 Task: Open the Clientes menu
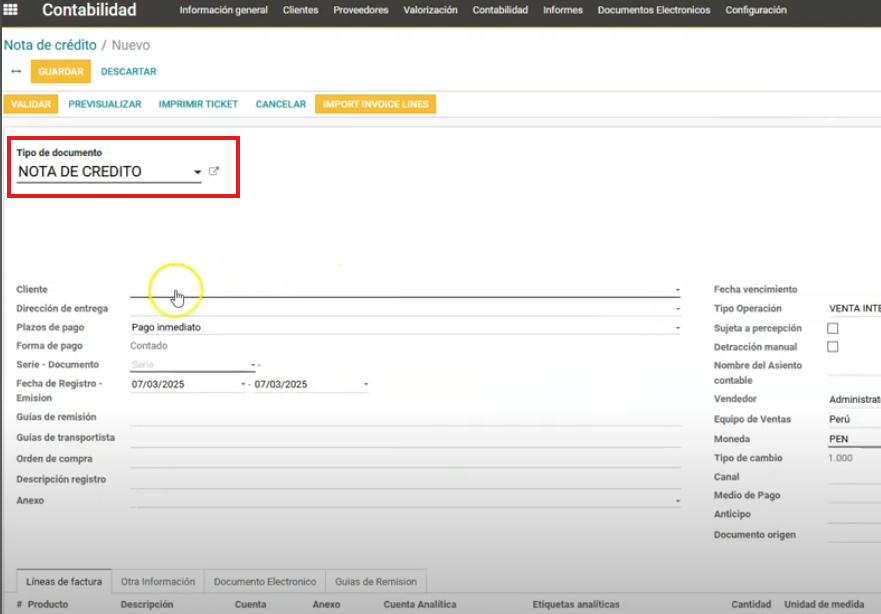[300, 10]
